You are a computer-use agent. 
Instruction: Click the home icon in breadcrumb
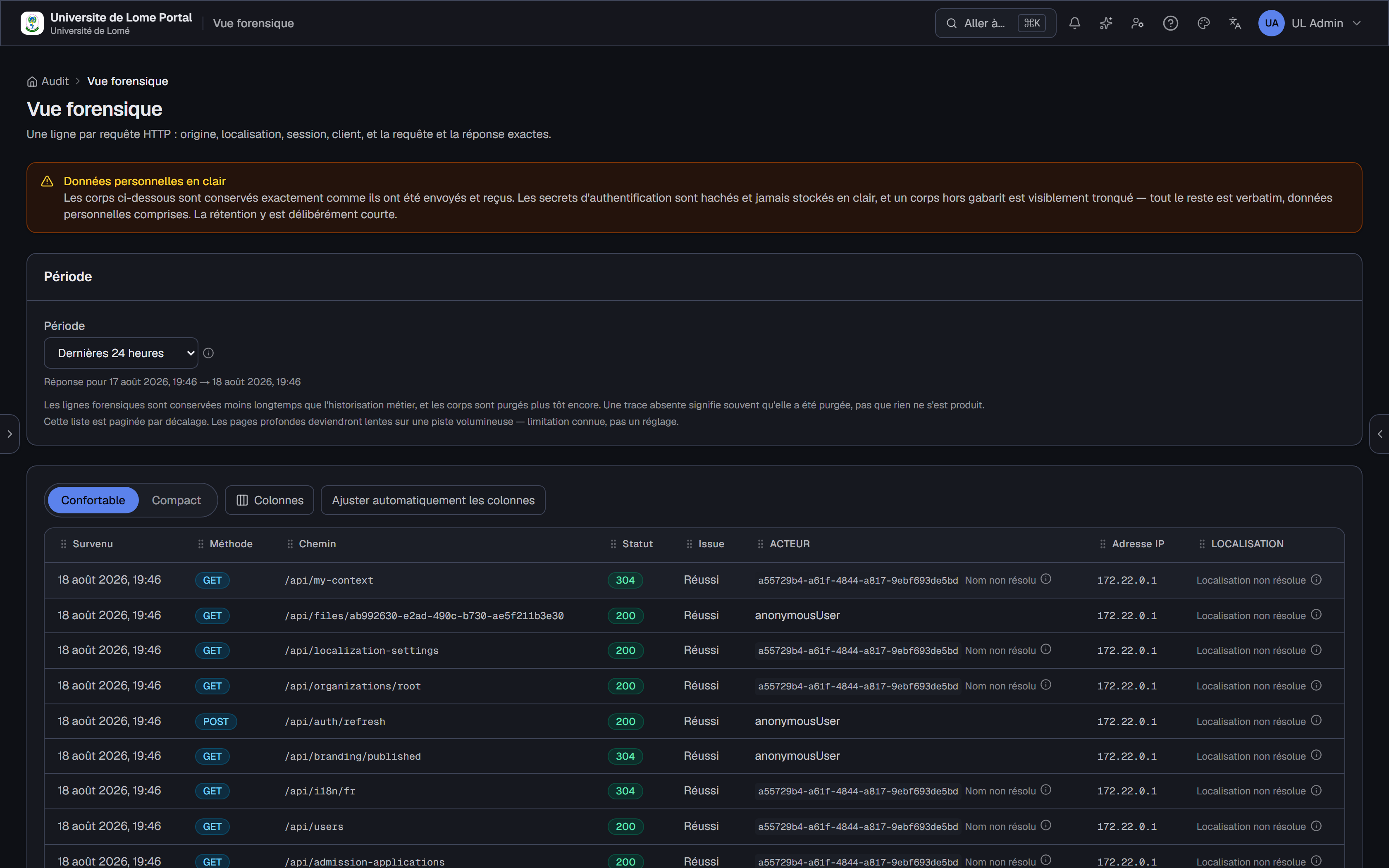click(x=32, y=81)
